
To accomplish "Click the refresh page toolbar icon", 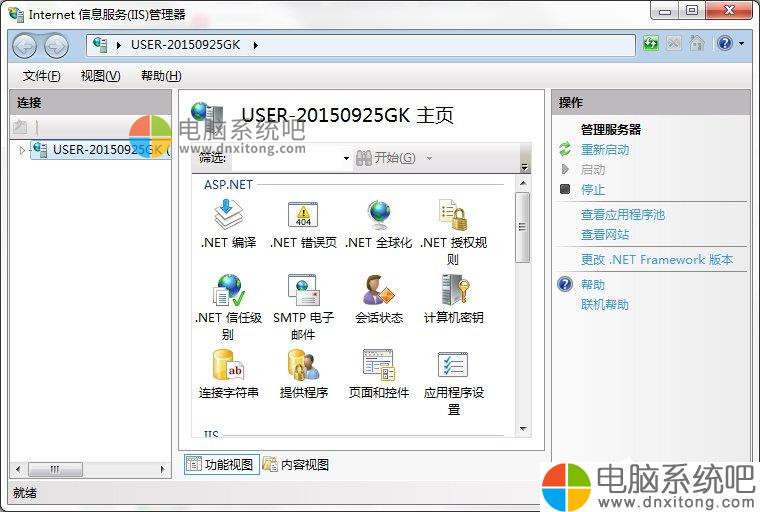I will click(x=650, y=44).
